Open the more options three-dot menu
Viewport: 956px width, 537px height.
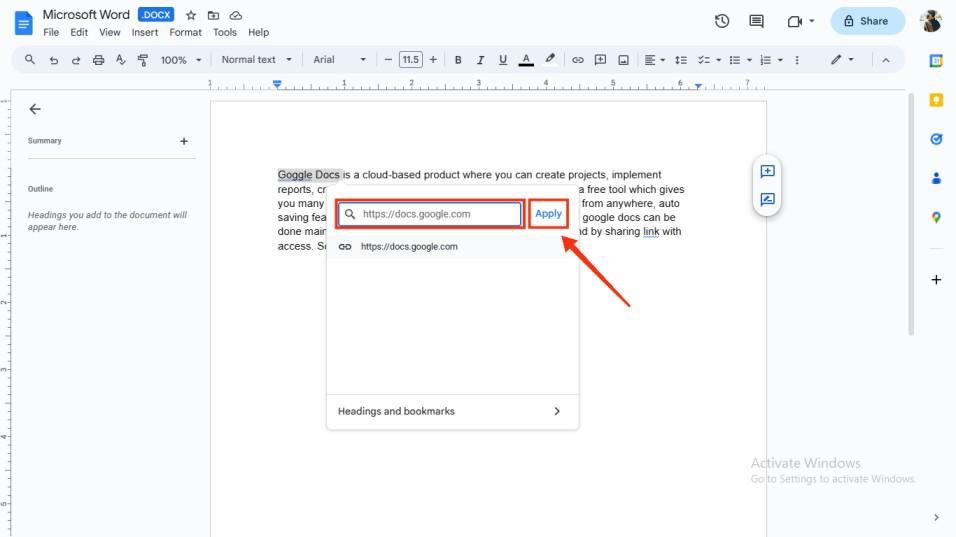click(797, 60)
